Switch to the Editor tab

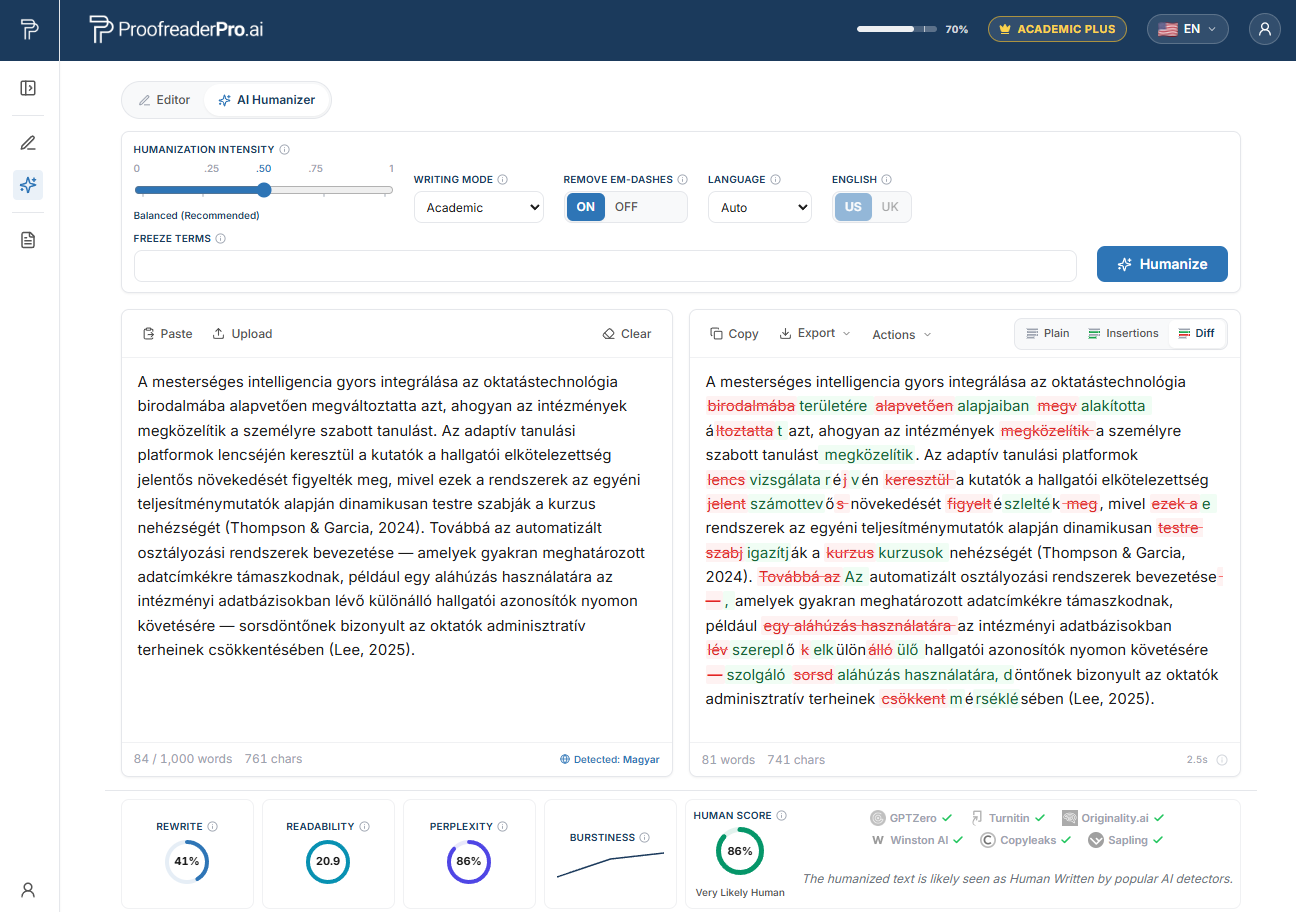pos(165,100)
